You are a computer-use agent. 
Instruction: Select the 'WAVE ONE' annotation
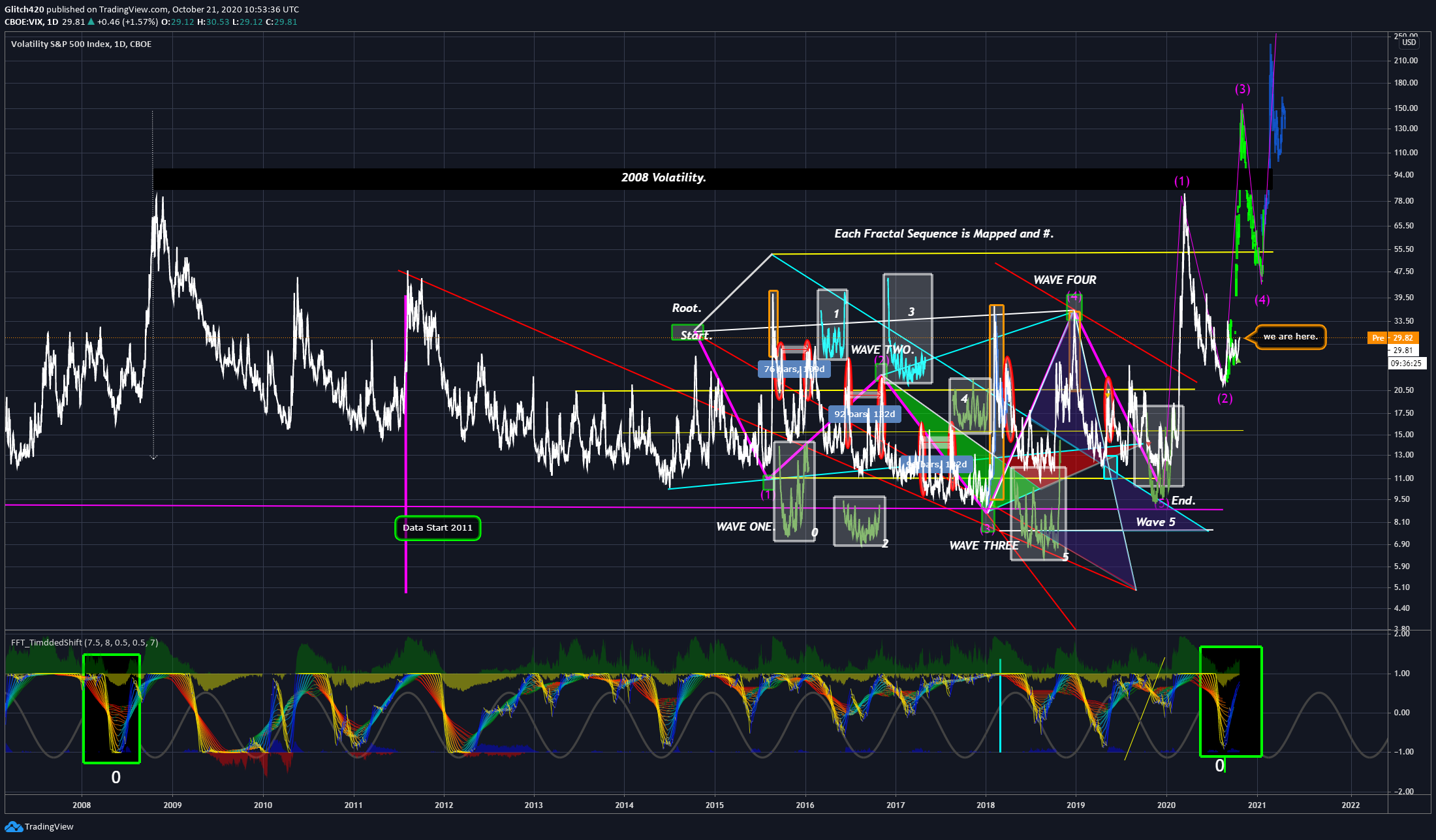744,527
